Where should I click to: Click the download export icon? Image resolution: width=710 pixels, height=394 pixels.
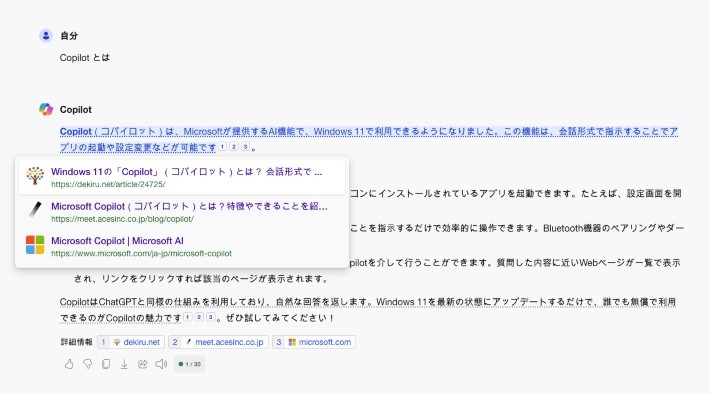[x=124, y=364]
